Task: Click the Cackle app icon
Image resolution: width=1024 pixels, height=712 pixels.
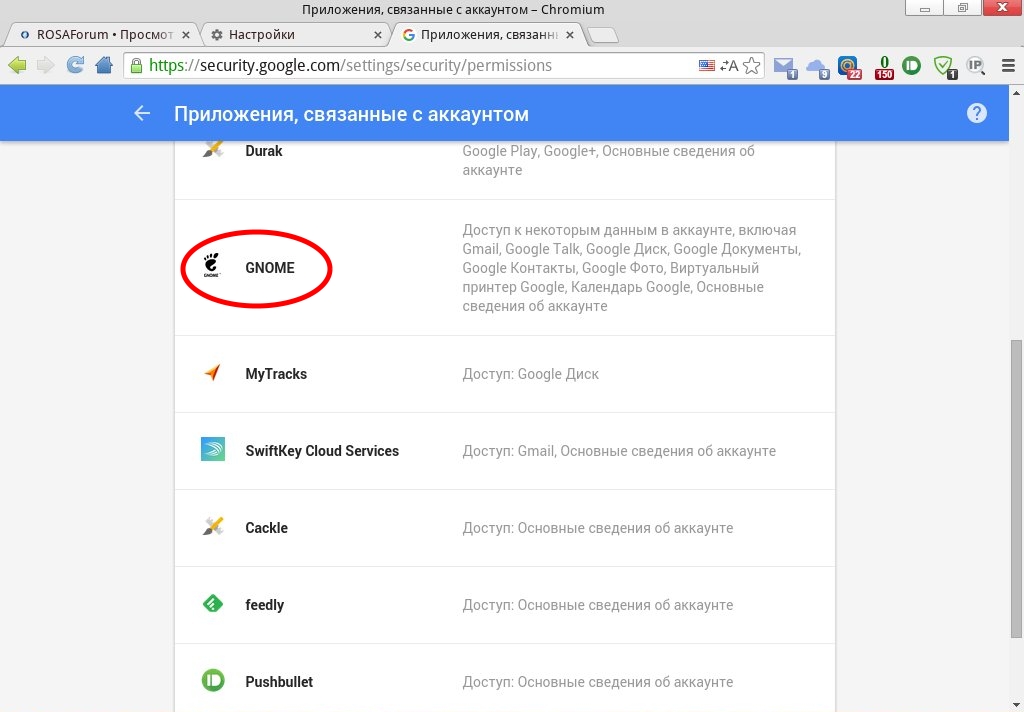Action: point(213,526)
